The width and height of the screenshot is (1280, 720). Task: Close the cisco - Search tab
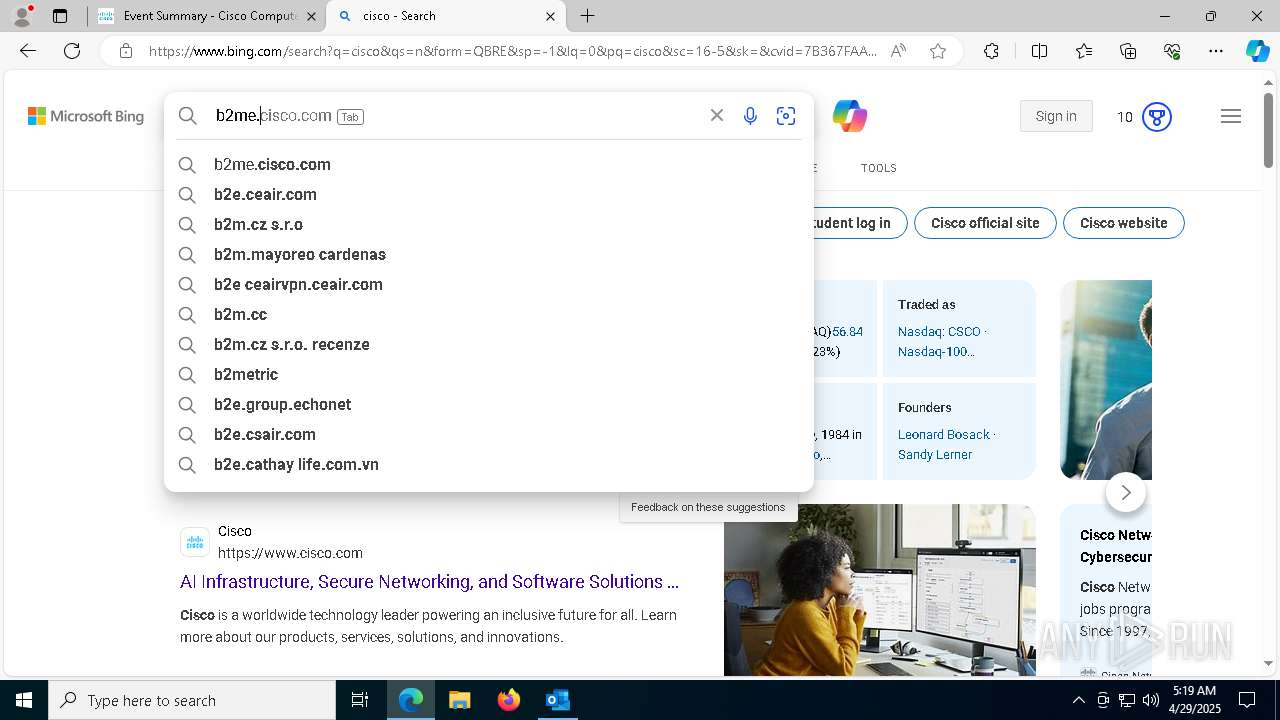[550, 16]
